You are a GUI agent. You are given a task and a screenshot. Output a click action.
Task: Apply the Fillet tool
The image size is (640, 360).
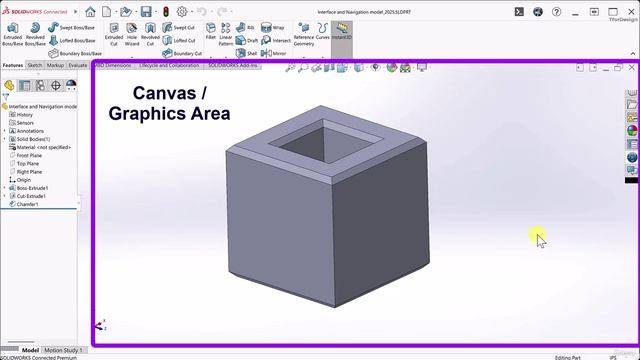[x=211, y=31]
